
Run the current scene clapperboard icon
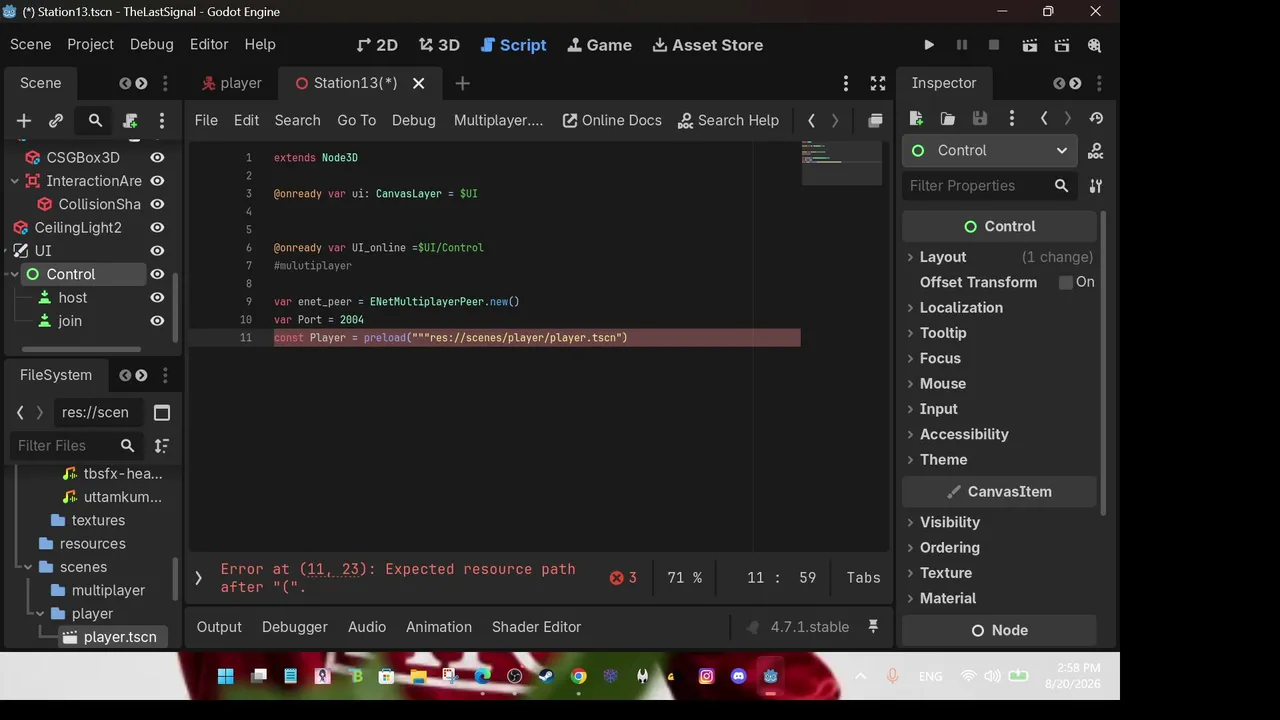pos(1030,45)
